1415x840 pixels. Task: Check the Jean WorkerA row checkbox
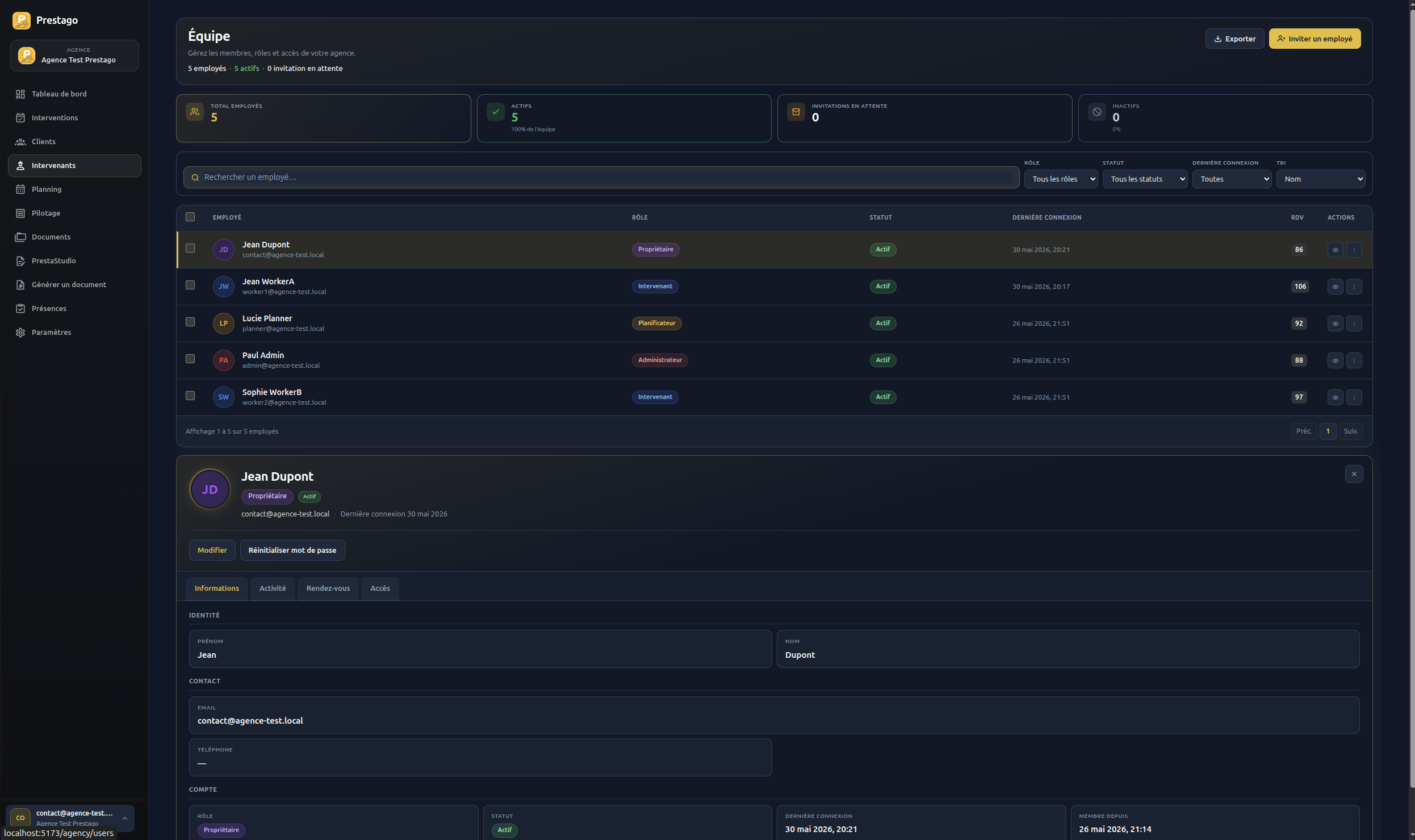(x=190, y=285)
